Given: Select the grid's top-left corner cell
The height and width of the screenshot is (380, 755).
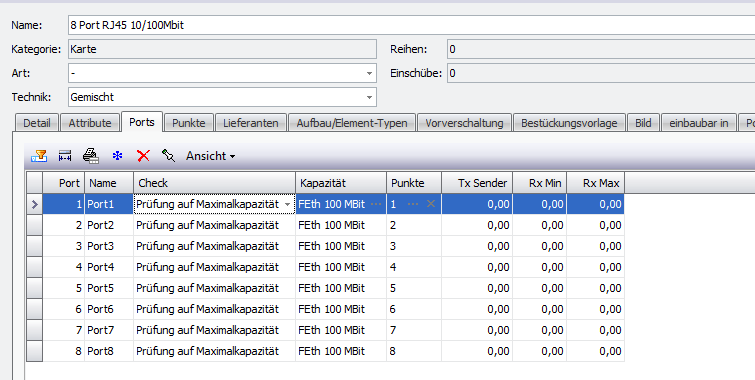Looking at the screenshot, I should [x=35, y=183].
